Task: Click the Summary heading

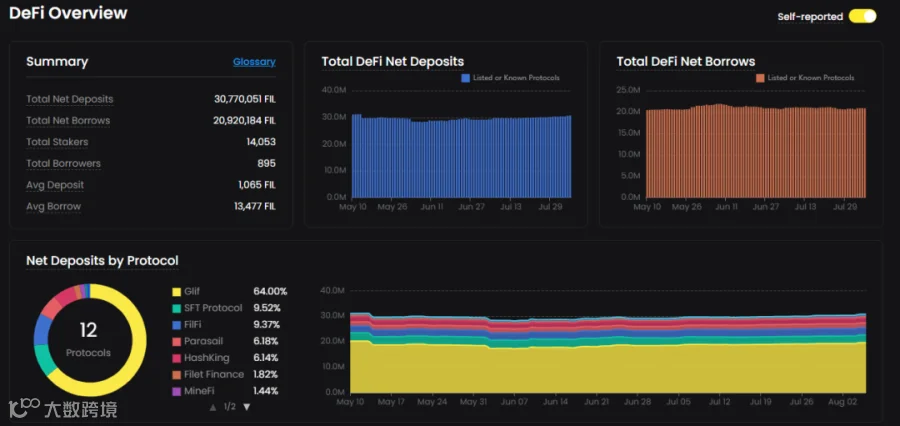Action: [x=57, y=62]
